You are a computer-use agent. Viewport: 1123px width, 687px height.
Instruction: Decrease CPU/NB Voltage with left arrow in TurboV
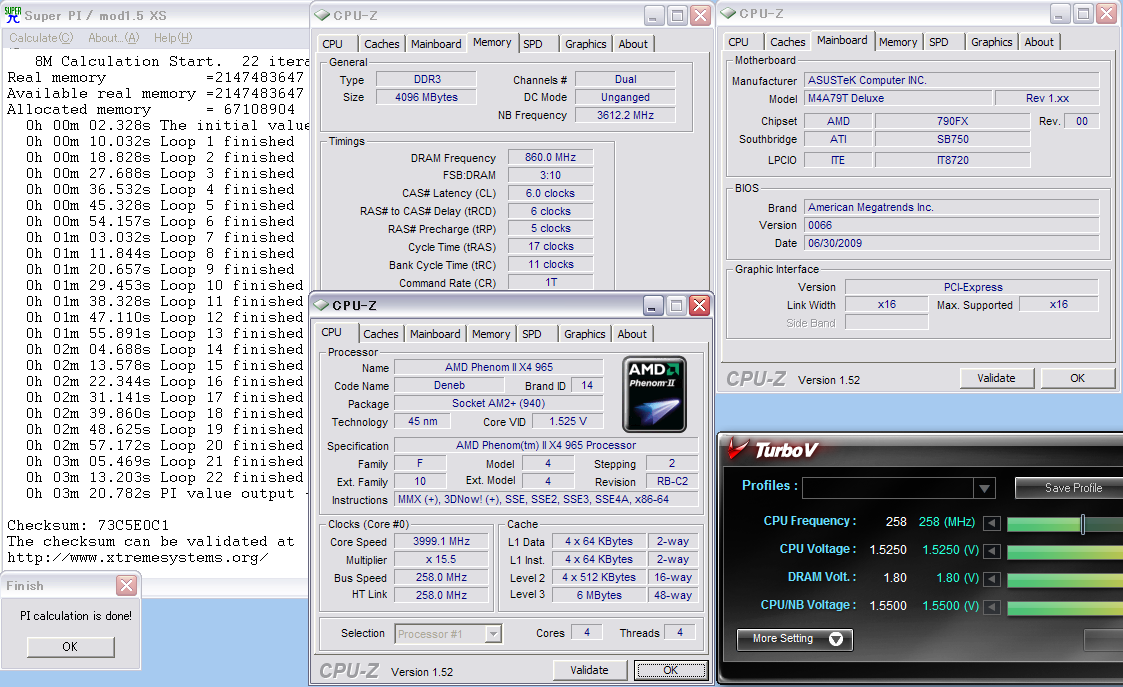(992, 607)
